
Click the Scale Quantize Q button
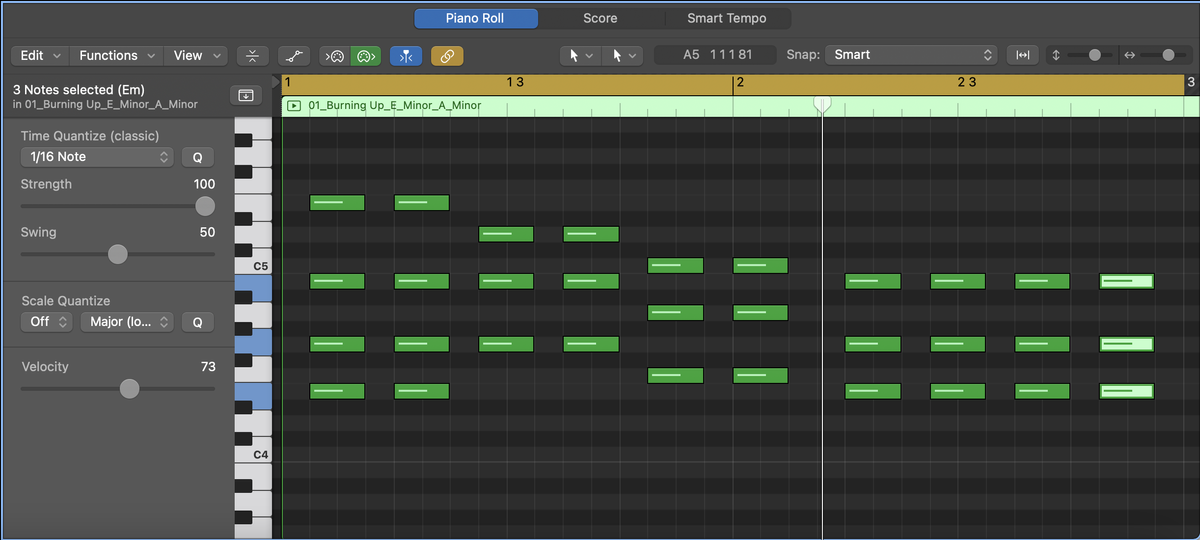[197, 322]
